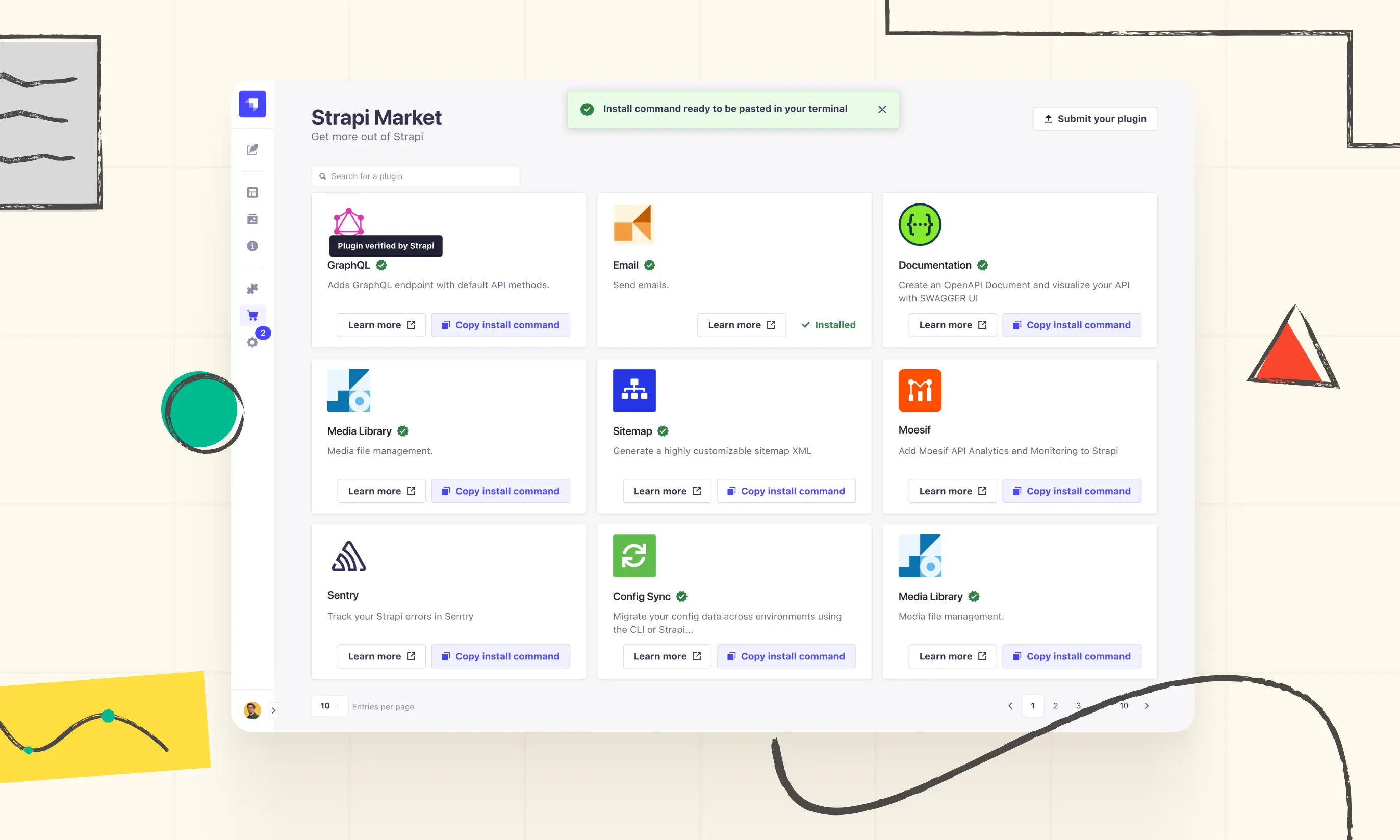Click the Documentation plugin logo
Viewport: 1400px width, 840px height.
pos(920,224)
